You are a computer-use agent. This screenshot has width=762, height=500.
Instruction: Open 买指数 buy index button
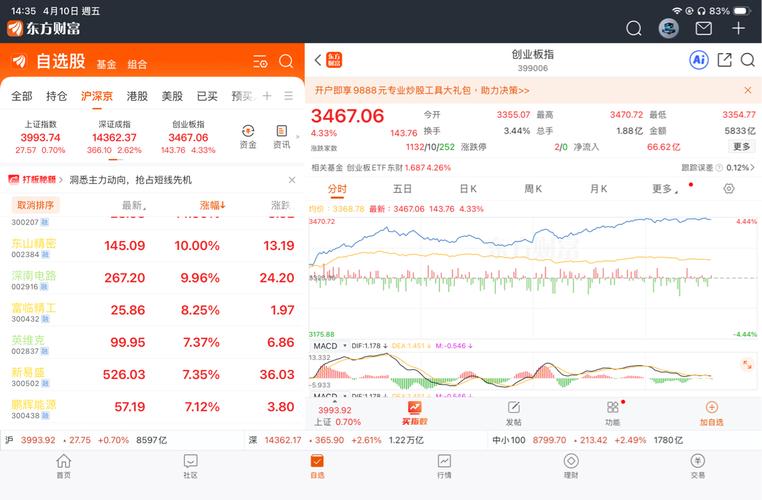(415, 414)
